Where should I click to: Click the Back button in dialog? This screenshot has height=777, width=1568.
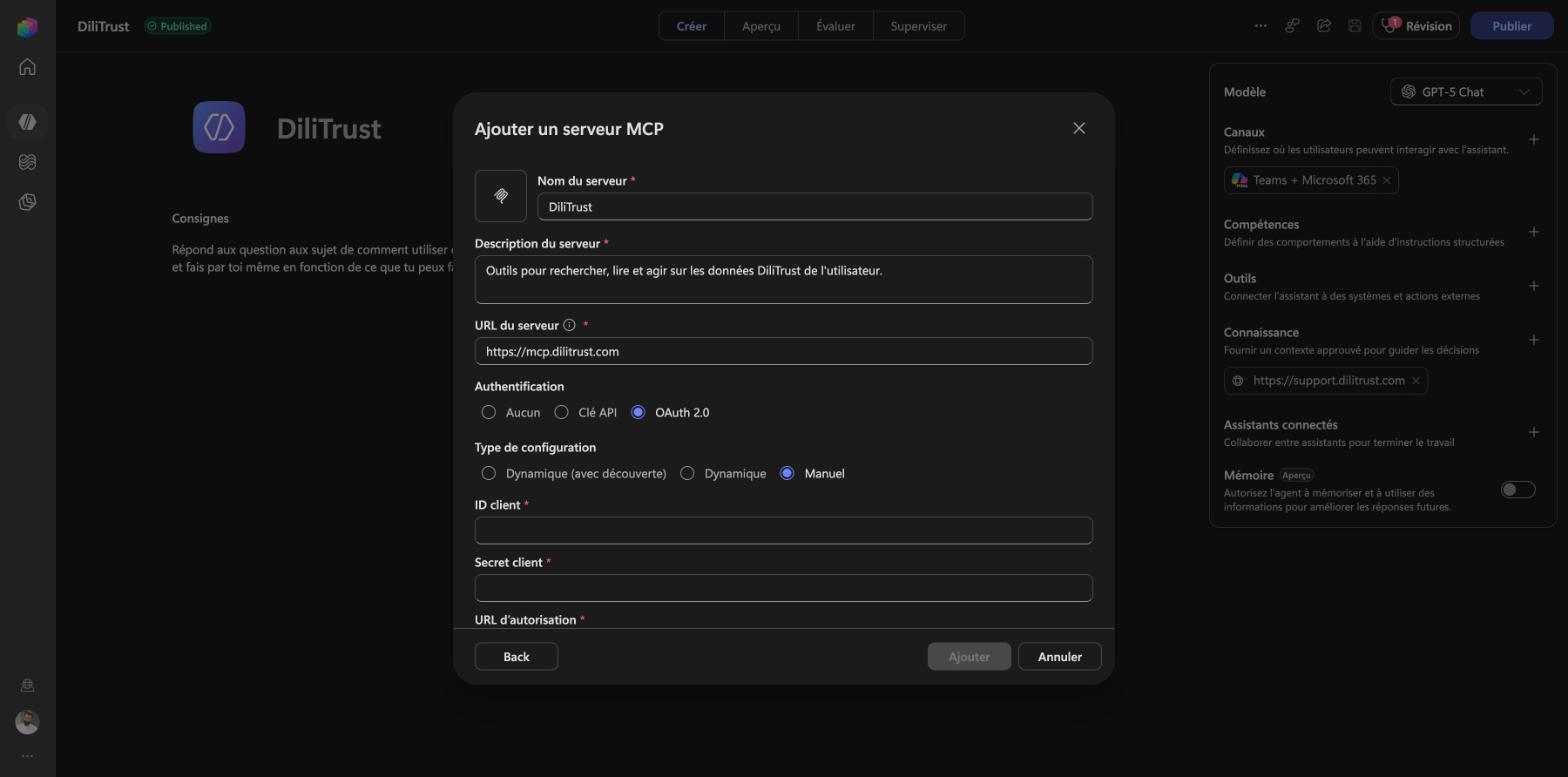coord(516,656)
